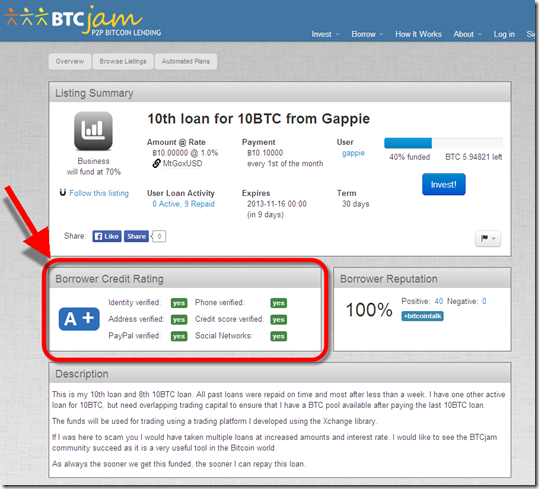This screenshot has width=539, height=489.
Task: Click Follow this listing link
Action: tap(99, 193)
